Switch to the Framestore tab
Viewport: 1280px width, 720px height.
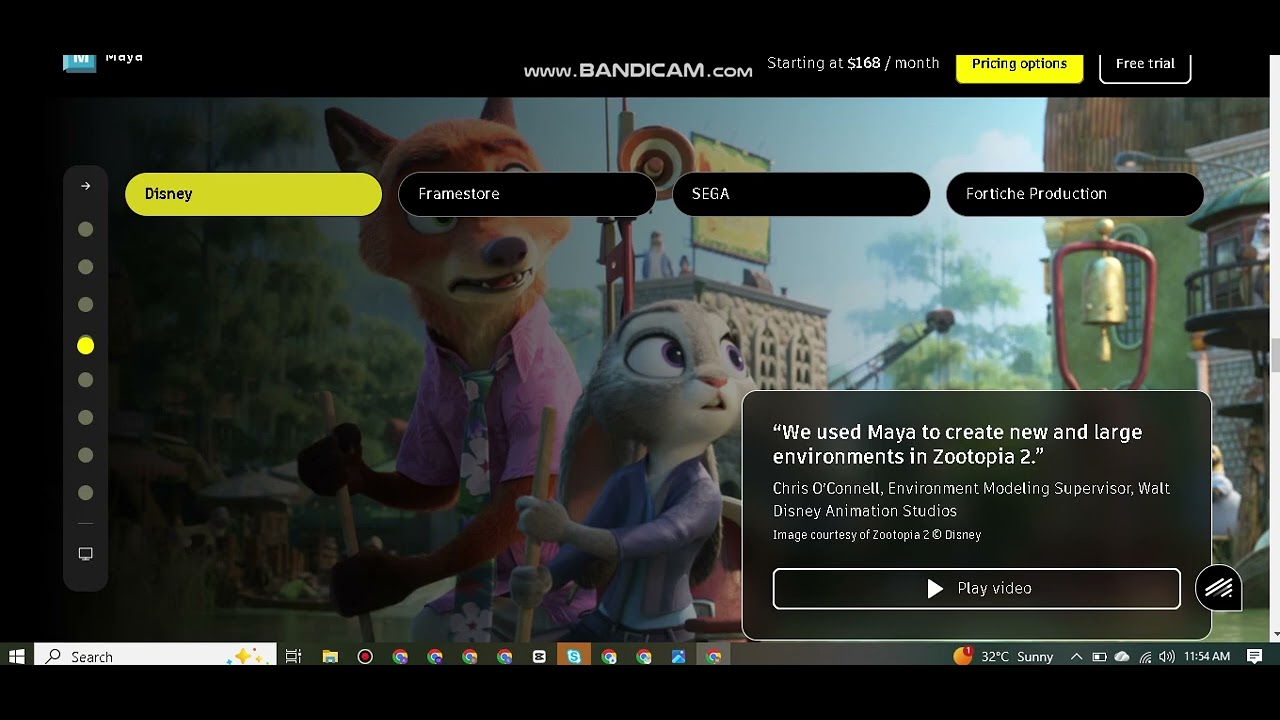tap(527, 194)
